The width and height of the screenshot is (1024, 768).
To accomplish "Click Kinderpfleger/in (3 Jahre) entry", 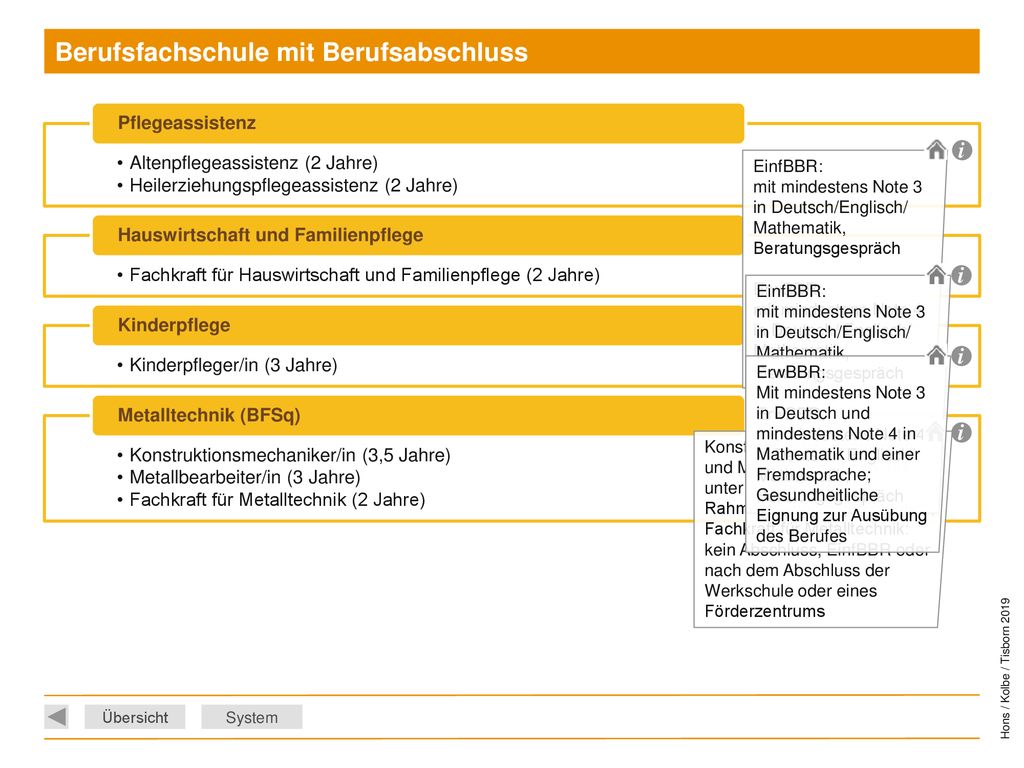I will click(x=233, y=365).
